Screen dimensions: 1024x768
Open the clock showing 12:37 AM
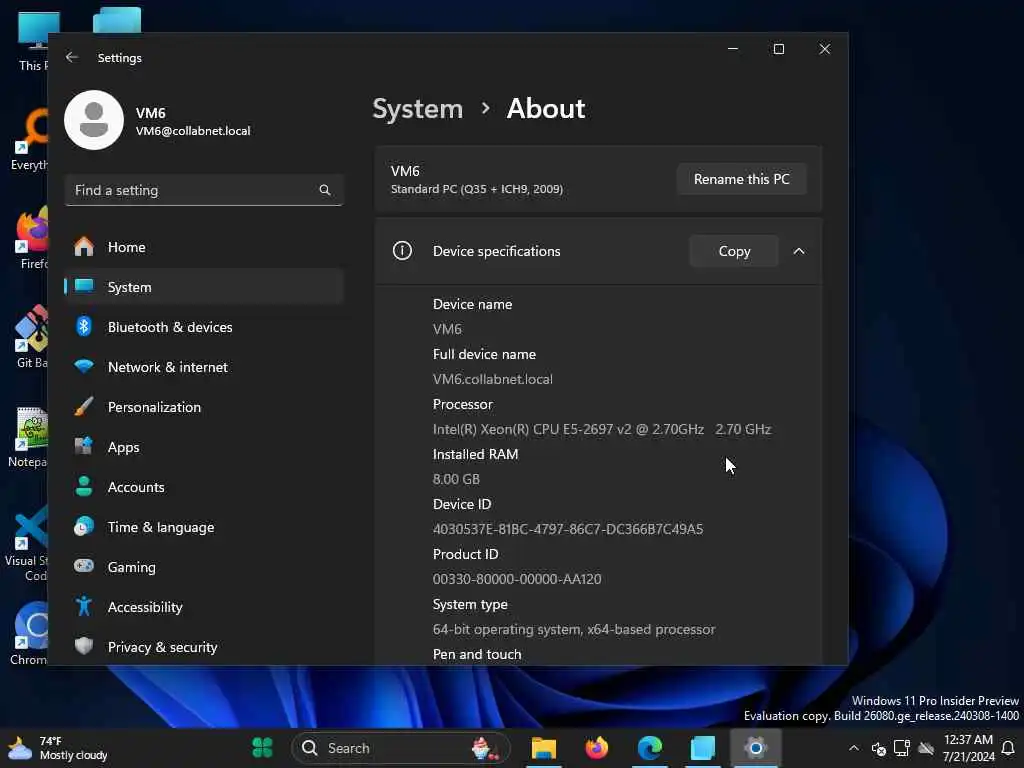point(968,748)
